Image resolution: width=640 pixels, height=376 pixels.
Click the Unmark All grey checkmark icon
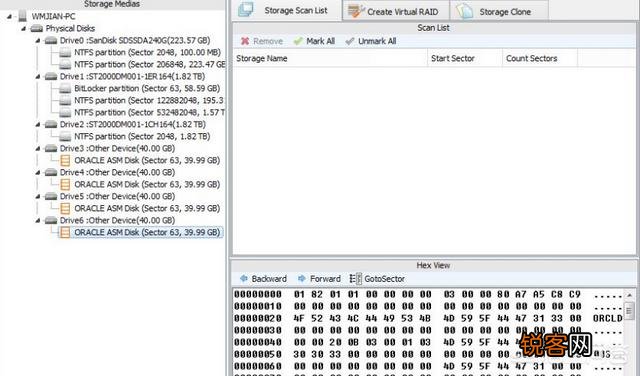350,41
